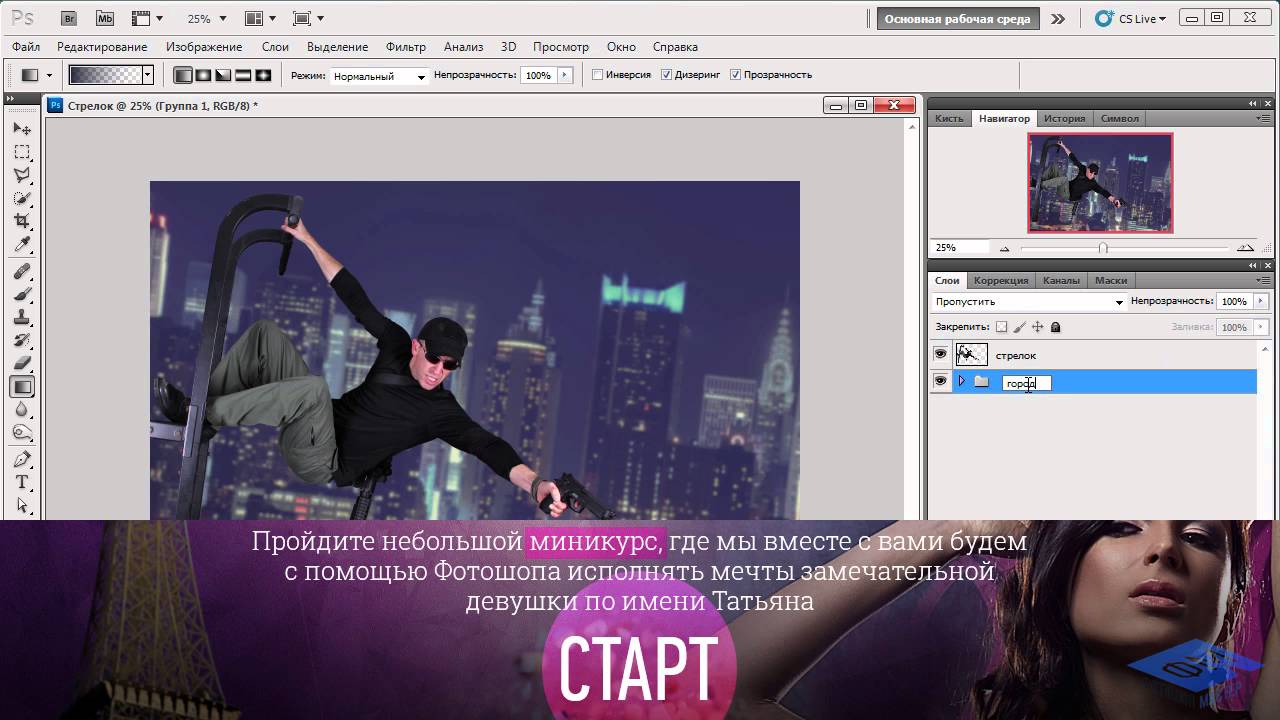The width and height of the screenshot is (1280, 720).
Task: Choose the Angle gradient style
Action: click(x=223, y=75)
